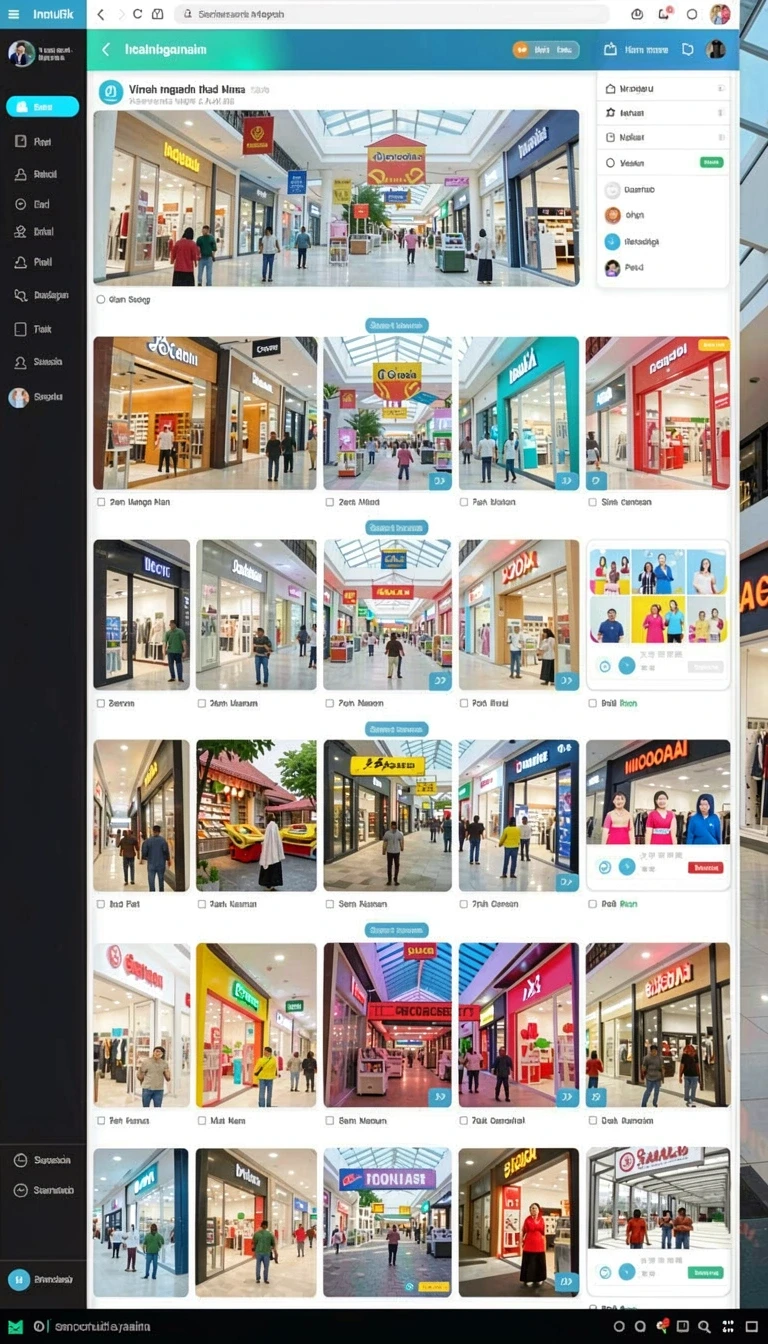
Task: Open the yellow-walled shop thumbnail
Action: tap(257, 1025)
